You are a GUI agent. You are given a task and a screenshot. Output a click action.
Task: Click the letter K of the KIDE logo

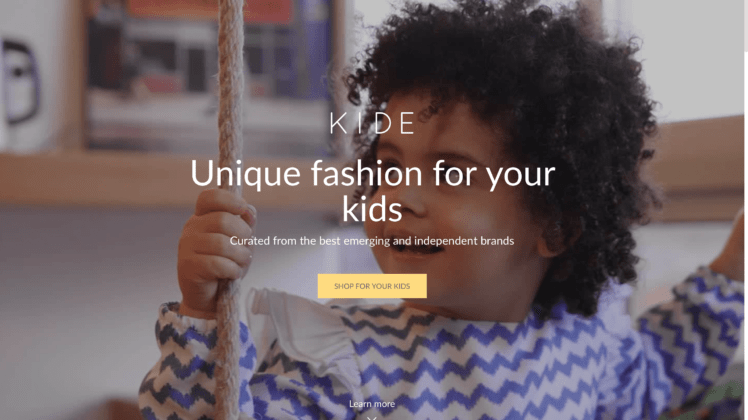338,123
